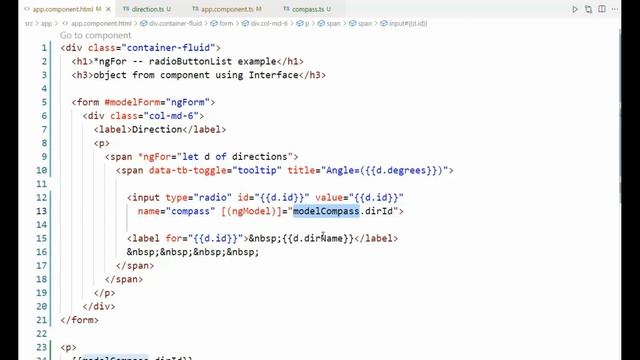This screenshot has height=360, width=640.
Task: Switch to the app.component.ts tab
Action: click(227, 9)
